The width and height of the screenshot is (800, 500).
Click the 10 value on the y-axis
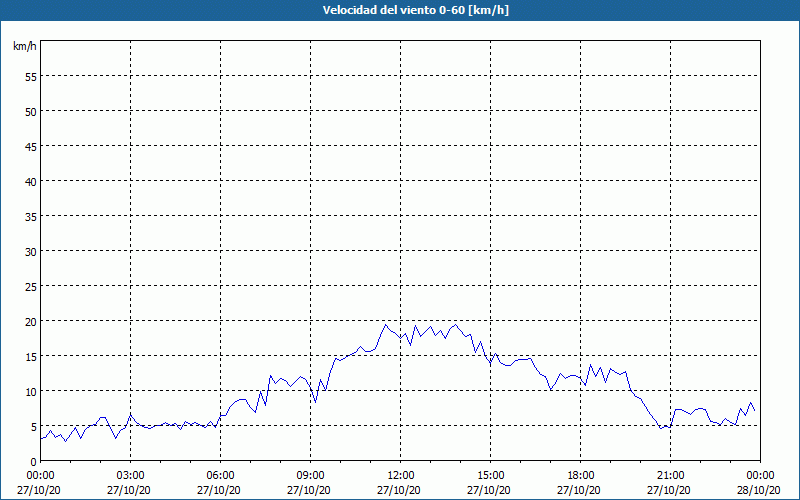click(x=31, y=392)
